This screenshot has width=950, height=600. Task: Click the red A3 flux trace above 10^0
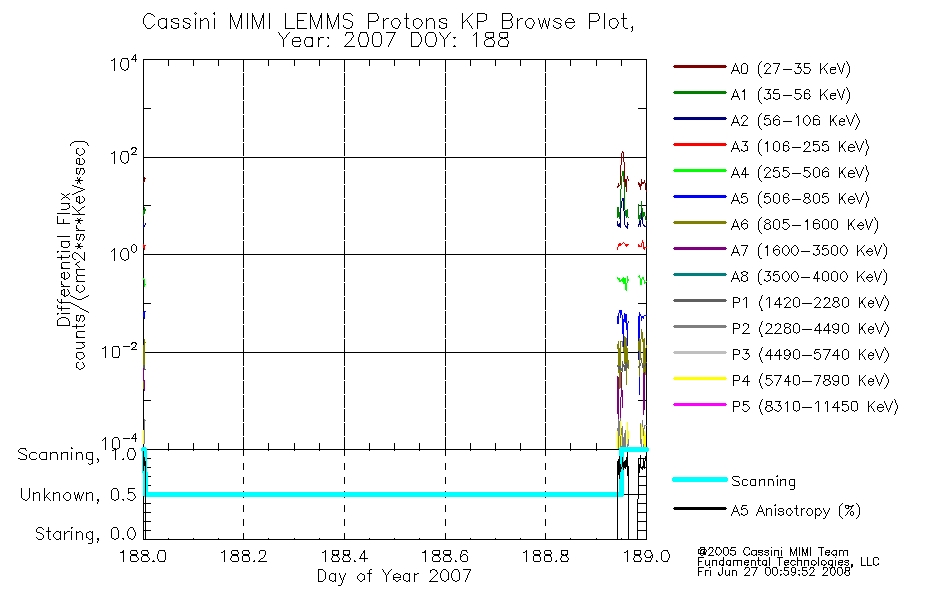tap(631, 245)
